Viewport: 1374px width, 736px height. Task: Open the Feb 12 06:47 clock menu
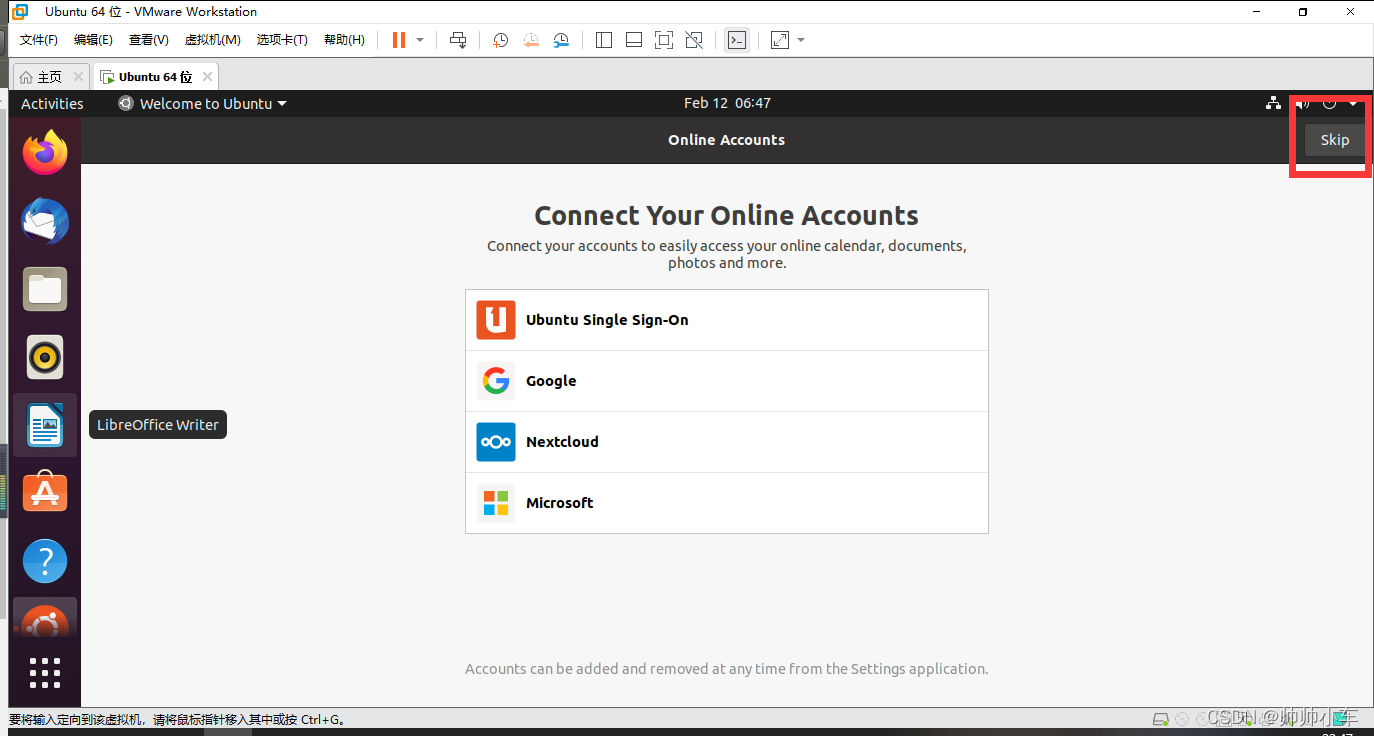tap(727, 103)
